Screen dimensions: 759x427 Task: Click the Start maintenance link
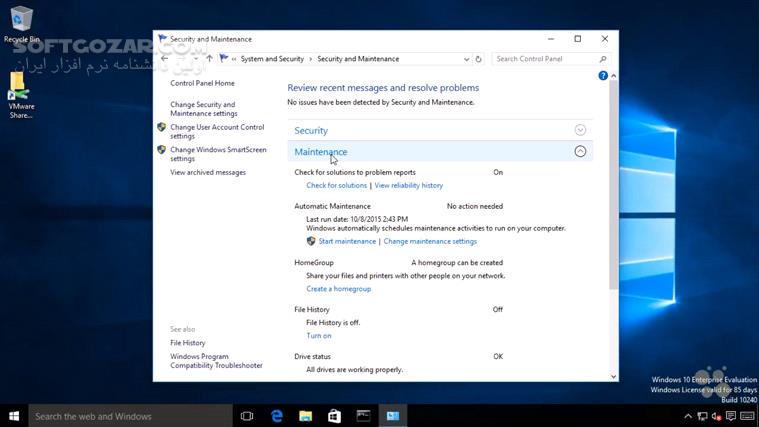[347, 241]
